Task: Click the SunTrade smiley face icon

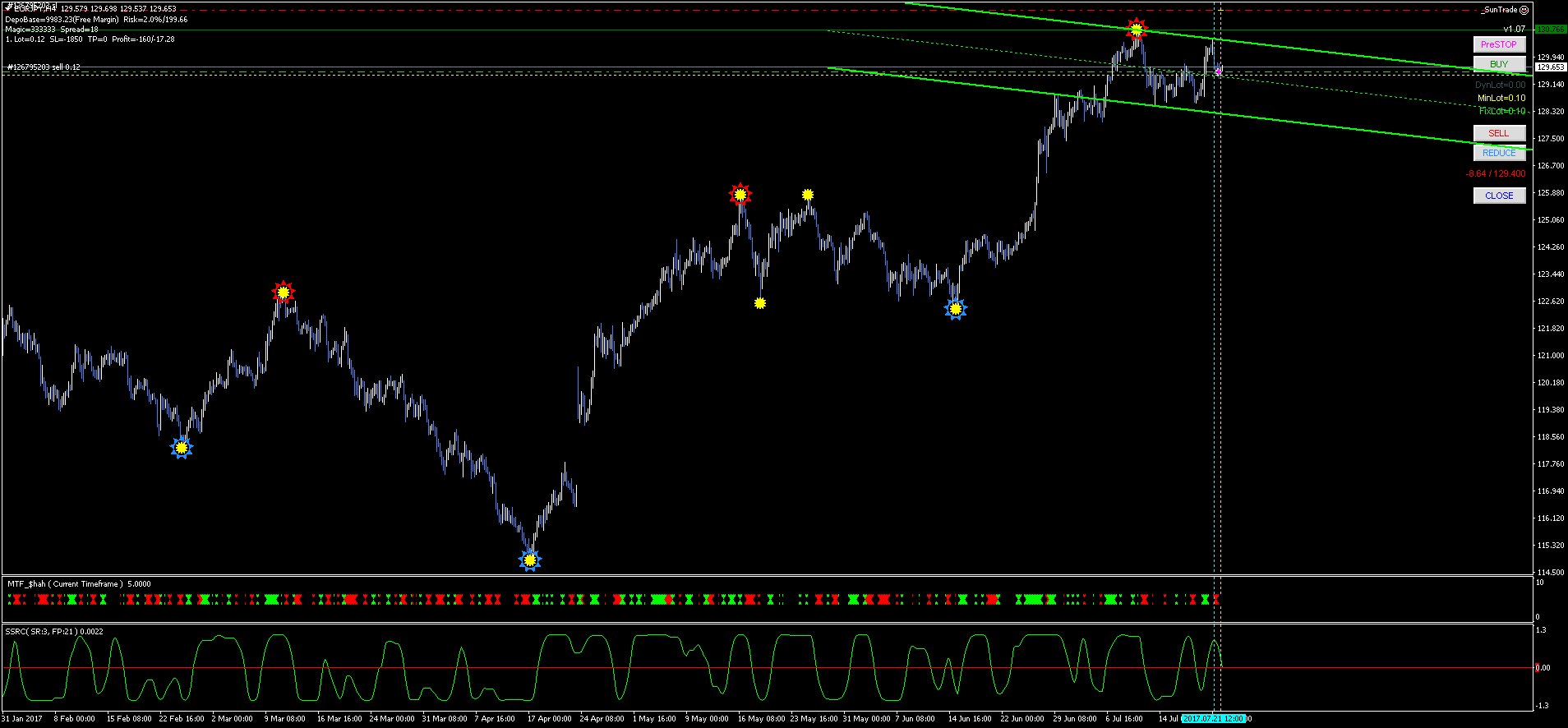Action: point(1524,10)
